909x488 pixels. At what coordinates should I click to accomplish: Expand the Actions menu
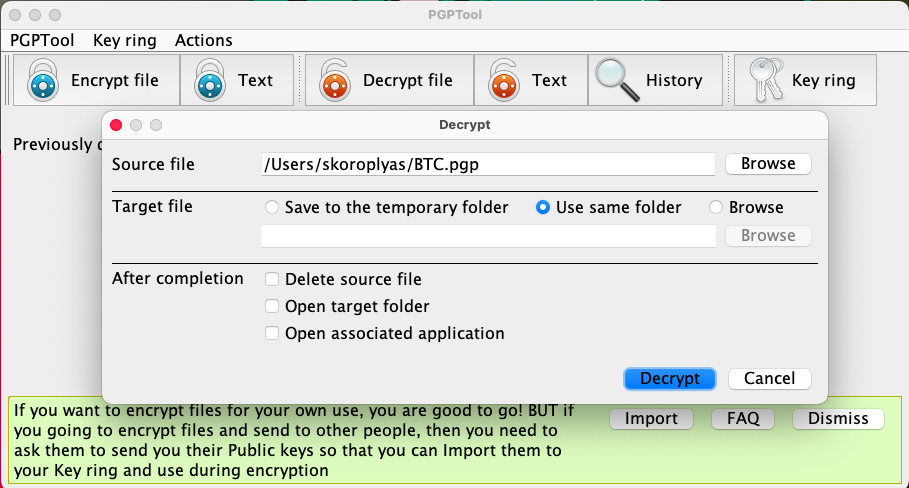pos(203,40)
